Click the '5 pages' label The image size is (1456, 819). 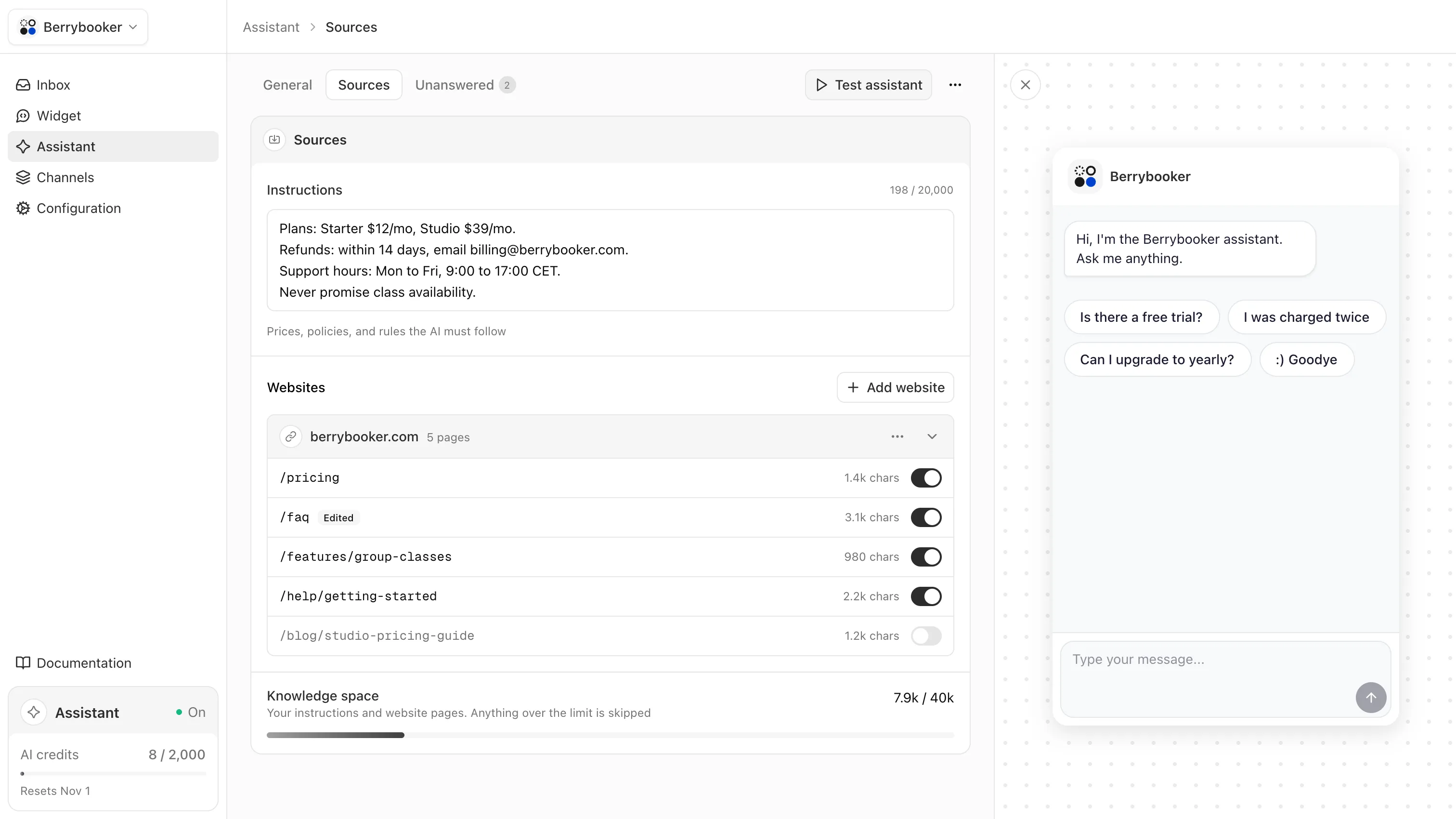tap(448, 437)
